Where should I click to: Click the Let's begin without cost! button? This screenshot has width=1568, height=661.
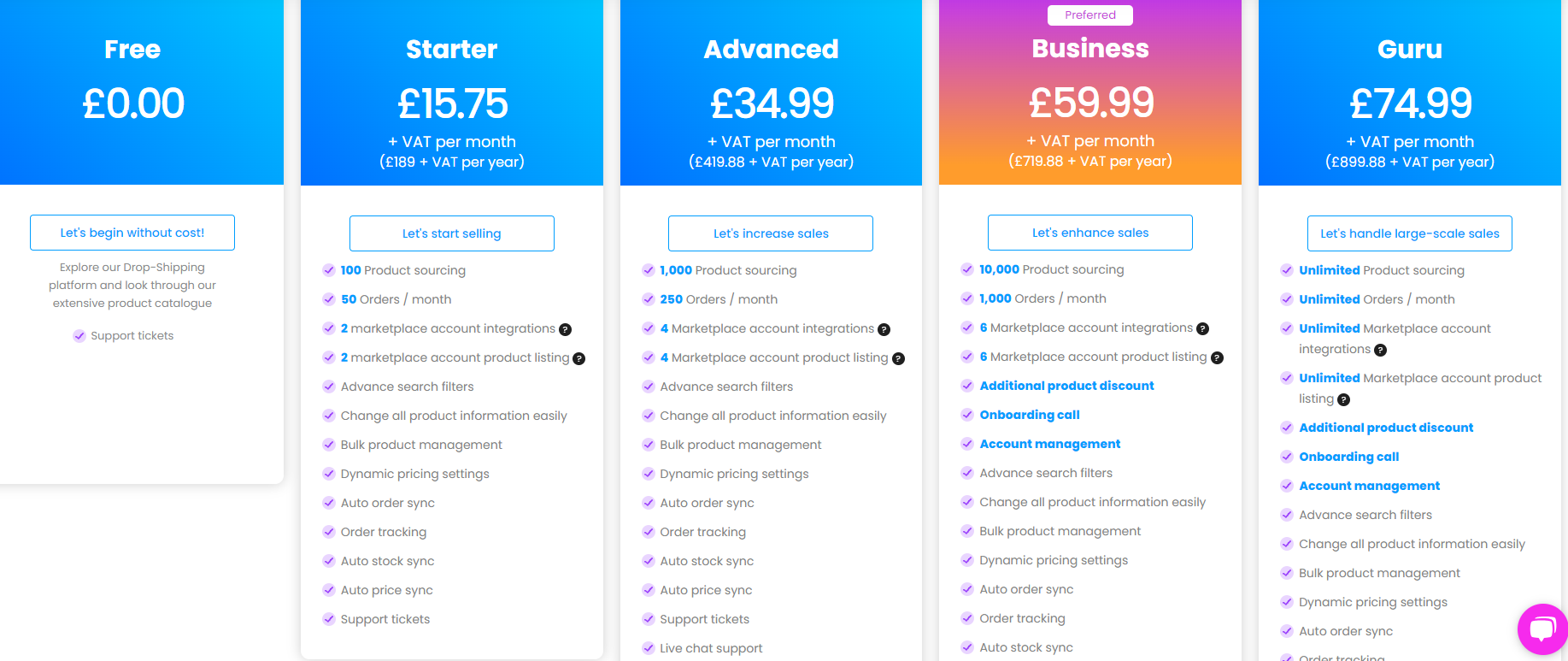[x=132, y=233]
